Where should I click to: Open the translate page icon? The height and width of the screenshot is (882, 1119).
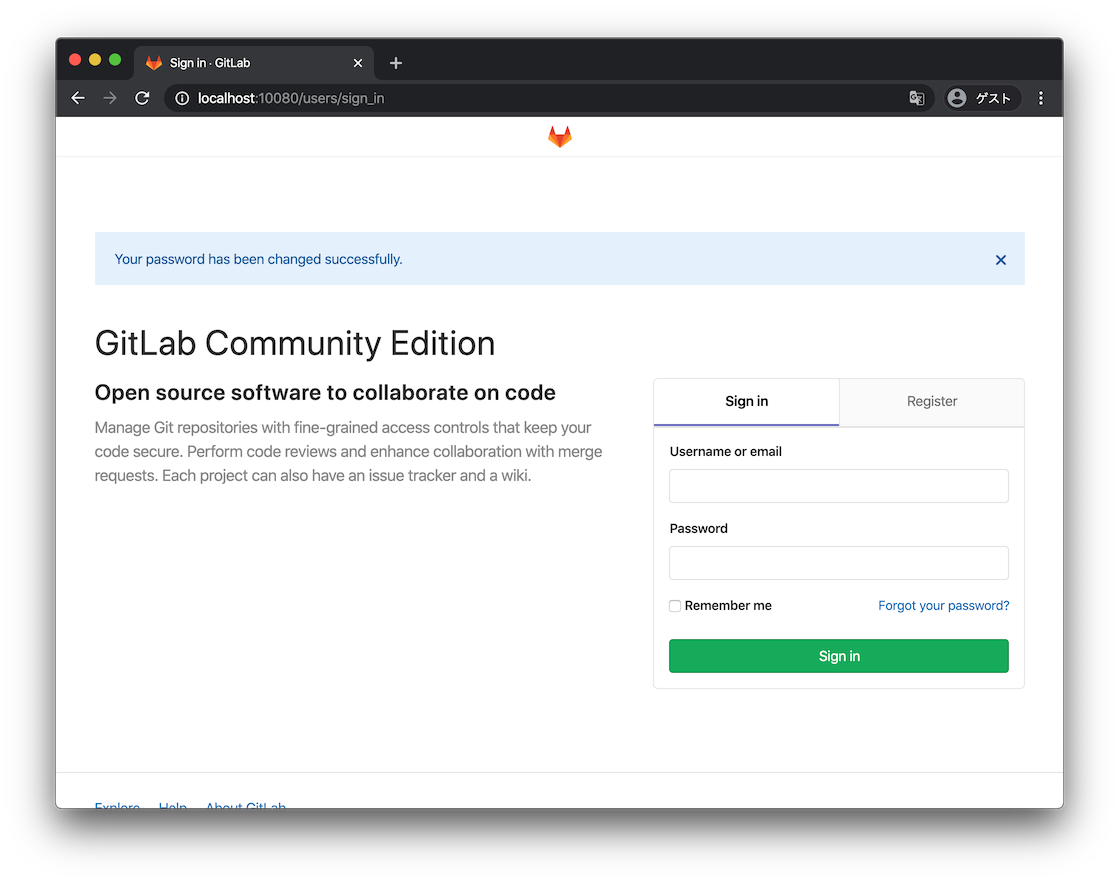(x=916, y=98)
